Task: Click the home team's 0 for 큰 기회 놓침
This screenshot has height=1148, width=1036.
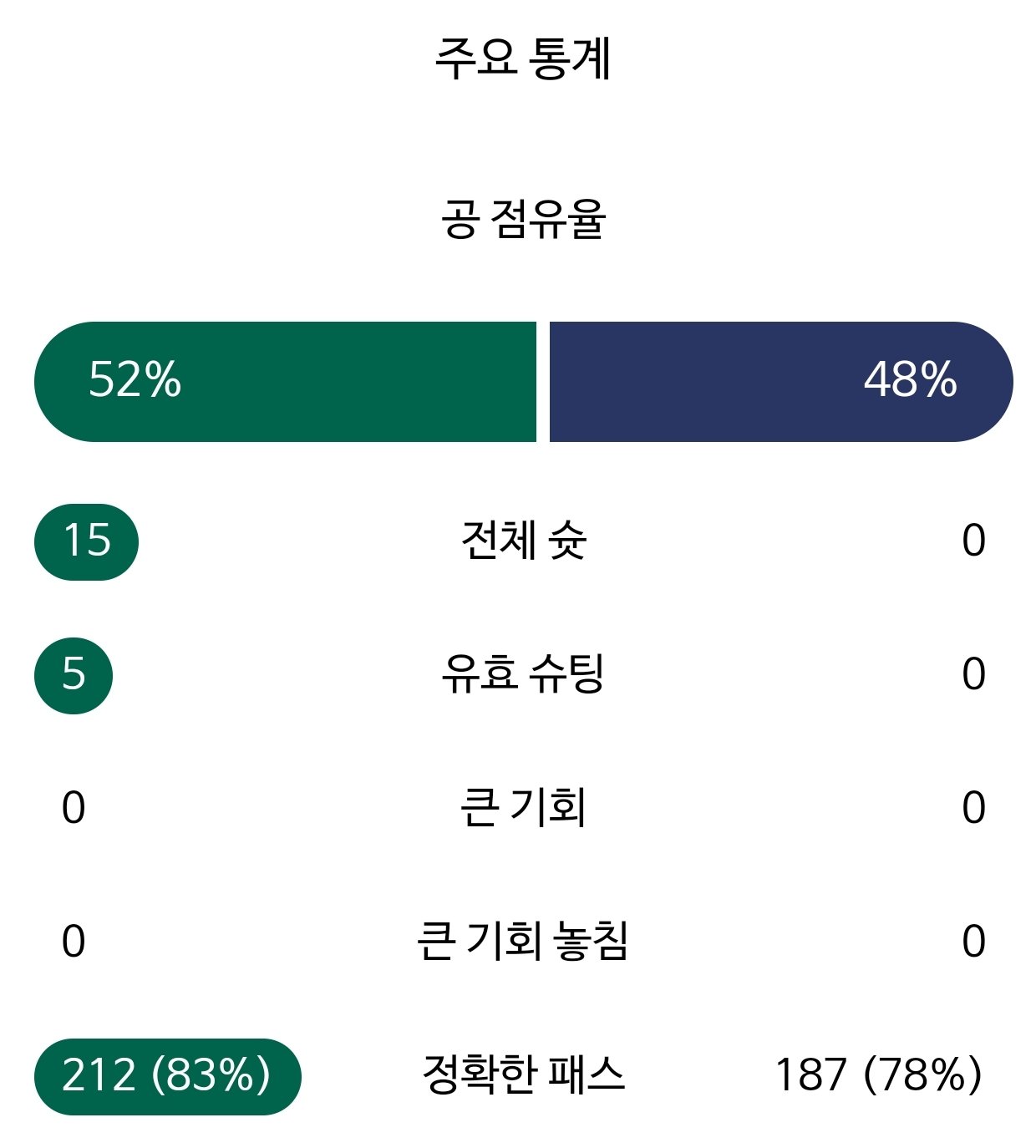Action: [74, 942]
